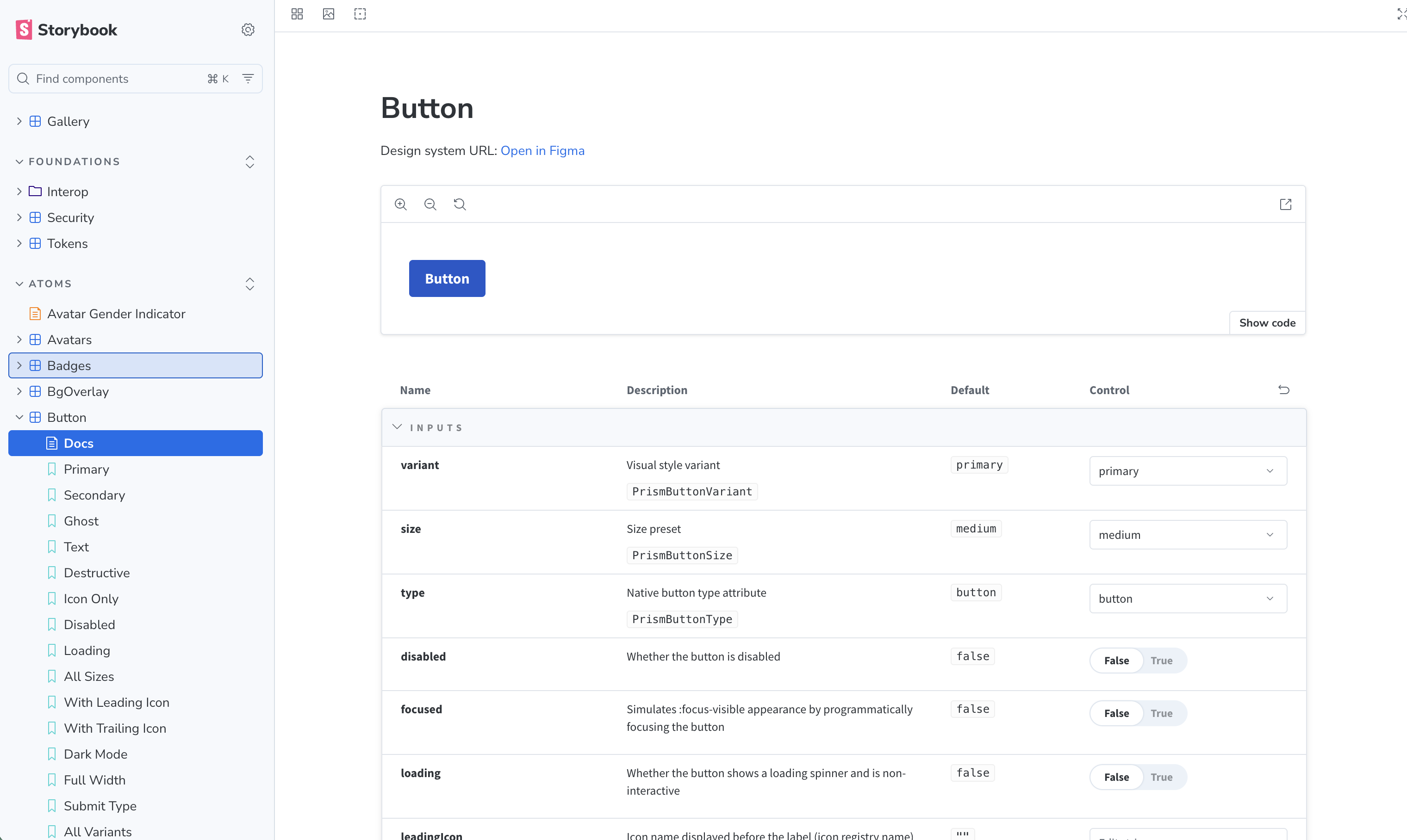Expand the Gallery tree item
Viewport: 1407px width, 840px height.
135,121
